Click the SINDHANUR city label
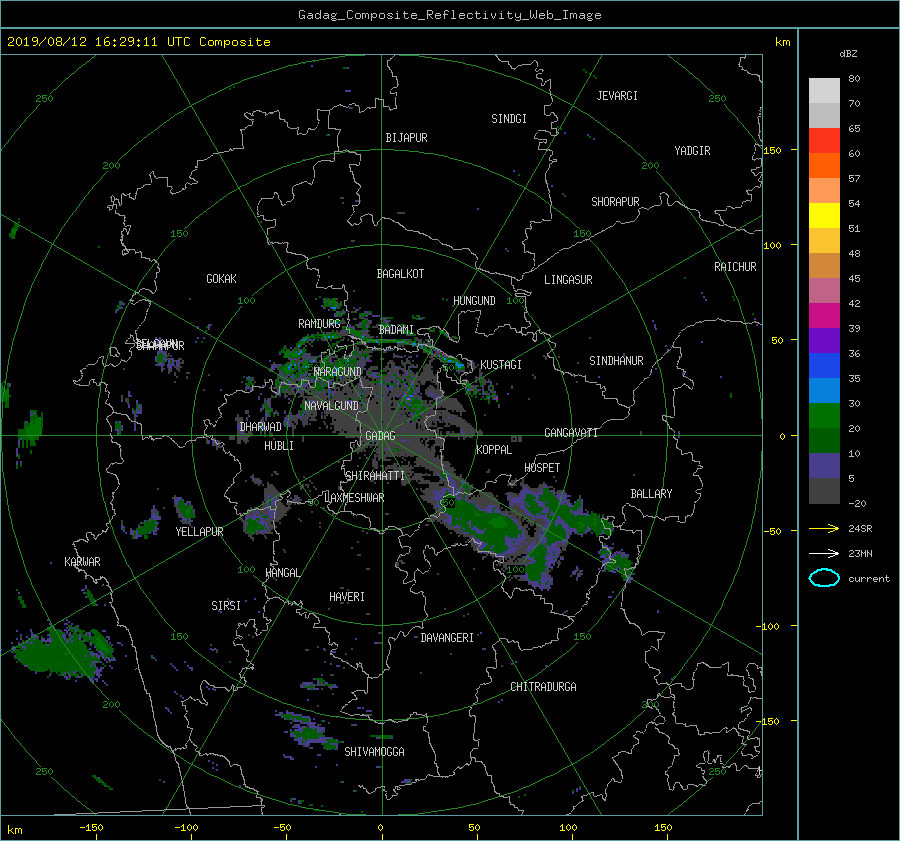This screenshot has width=900, height=841. 616,361
